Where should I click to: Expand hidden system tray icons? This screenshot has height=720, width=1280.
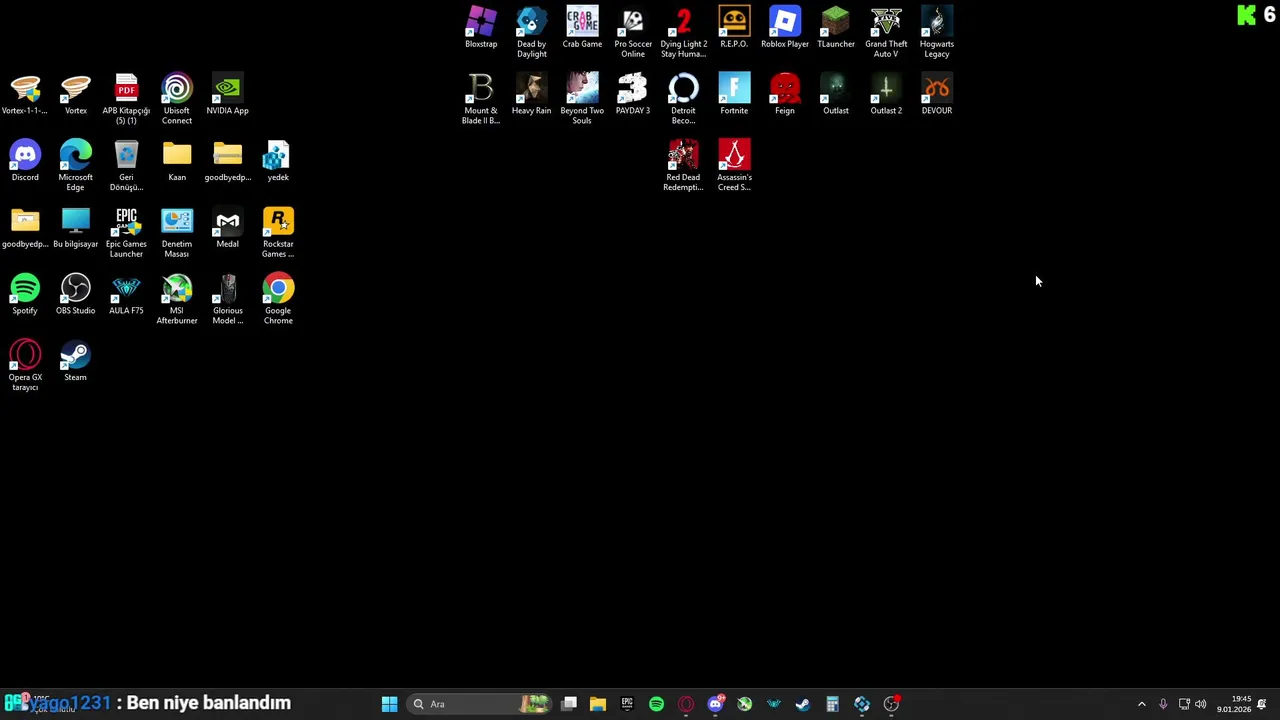[1142, 704]
